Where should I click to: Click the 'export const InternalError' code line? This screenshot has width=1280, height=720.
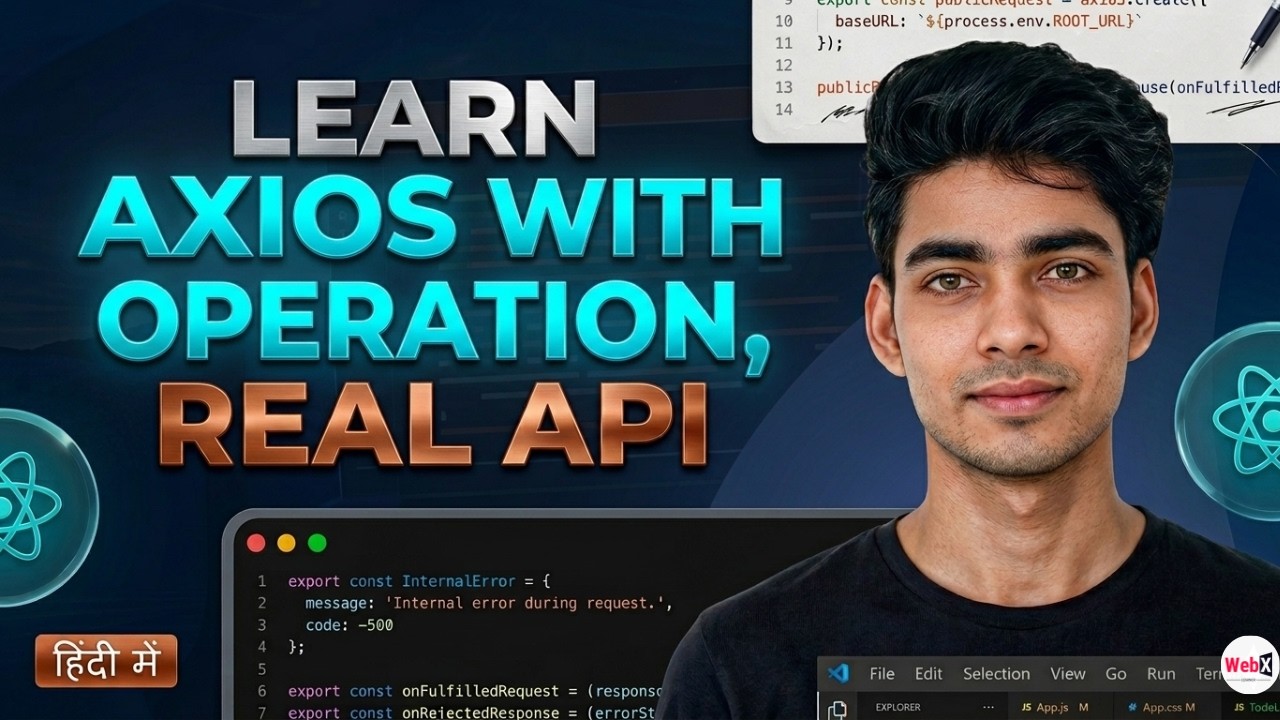click(x=420, y=581)
